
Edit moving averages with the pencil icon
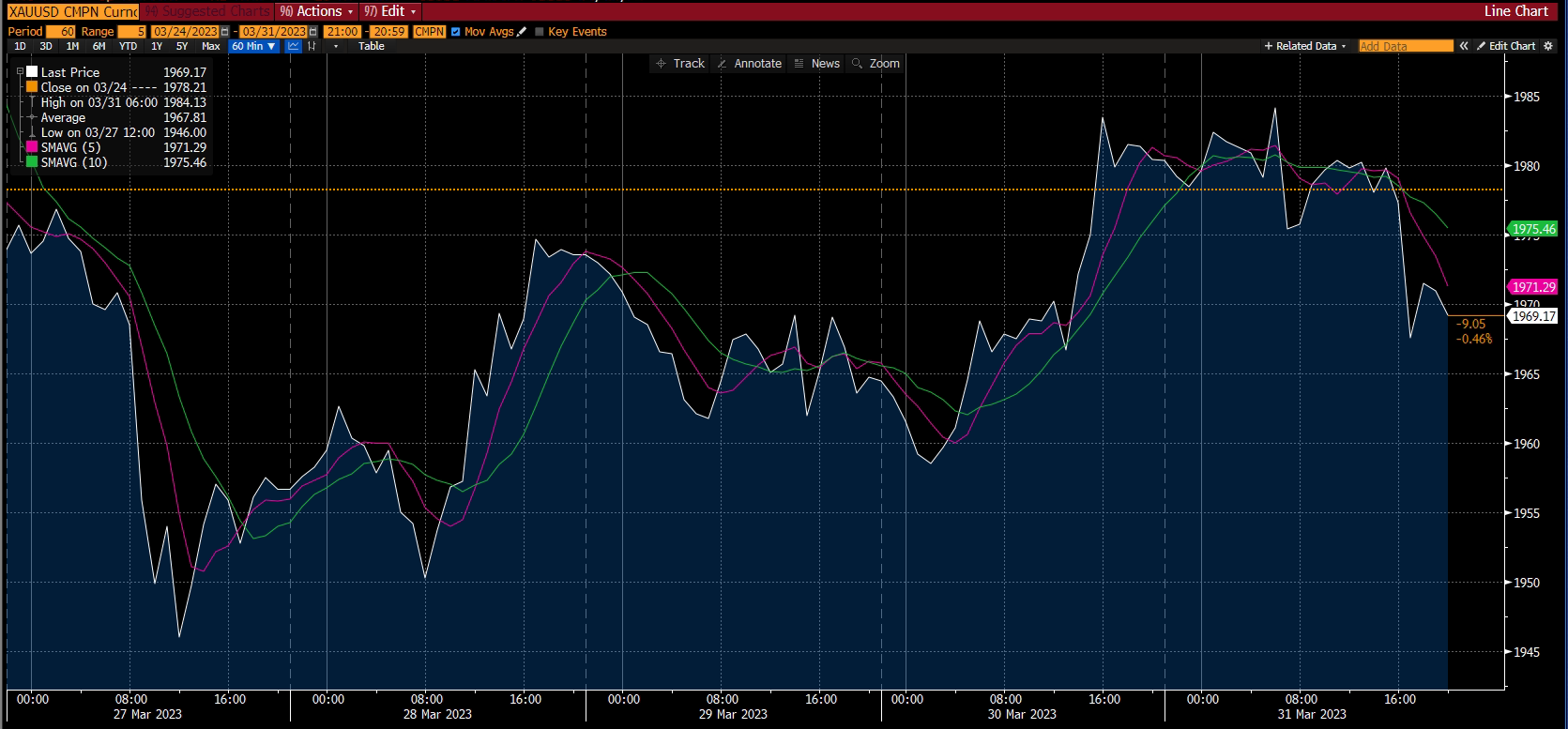[523, 32]
